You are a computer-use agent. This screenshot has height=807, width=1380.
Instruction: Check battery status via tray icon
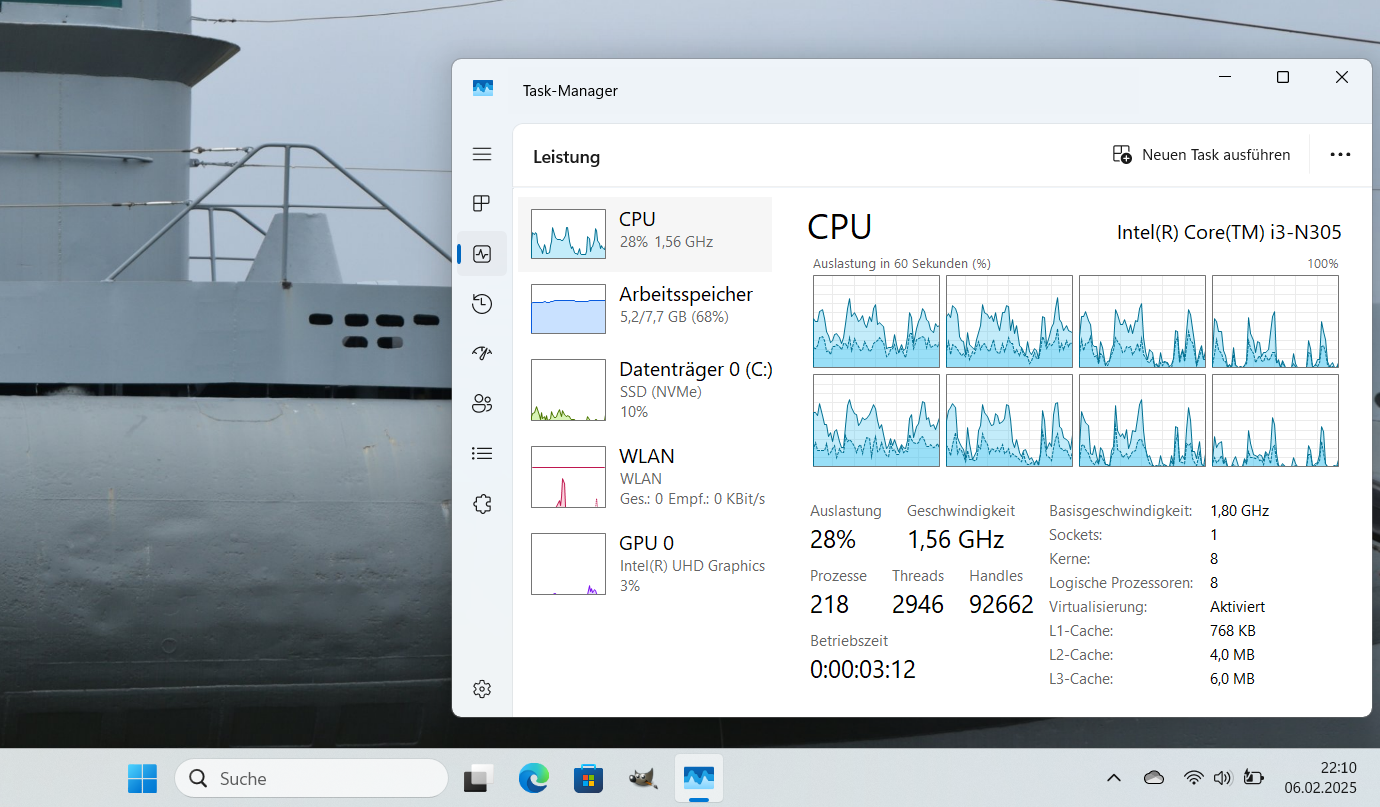[x=1253, y=777]
